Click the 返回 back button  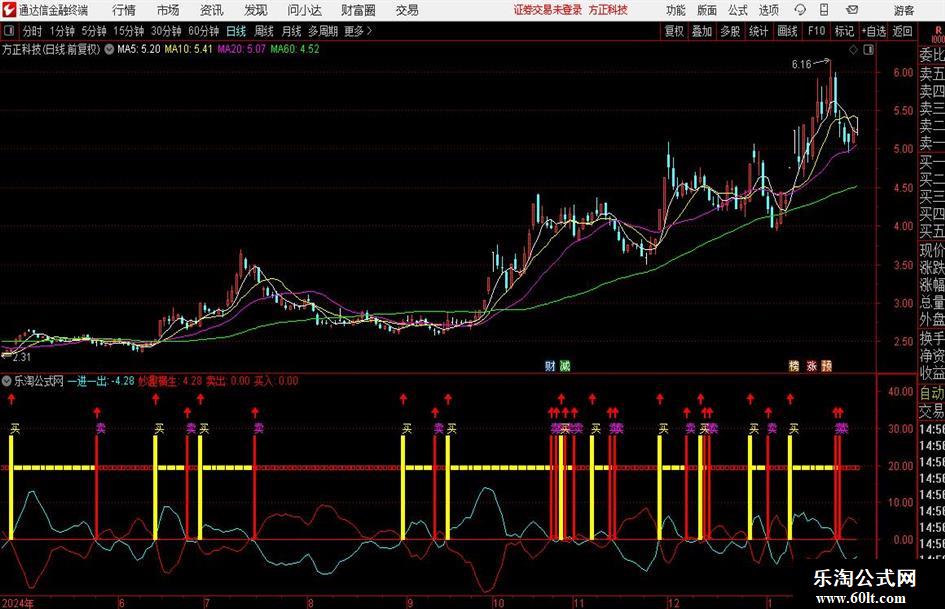point(902,31)
